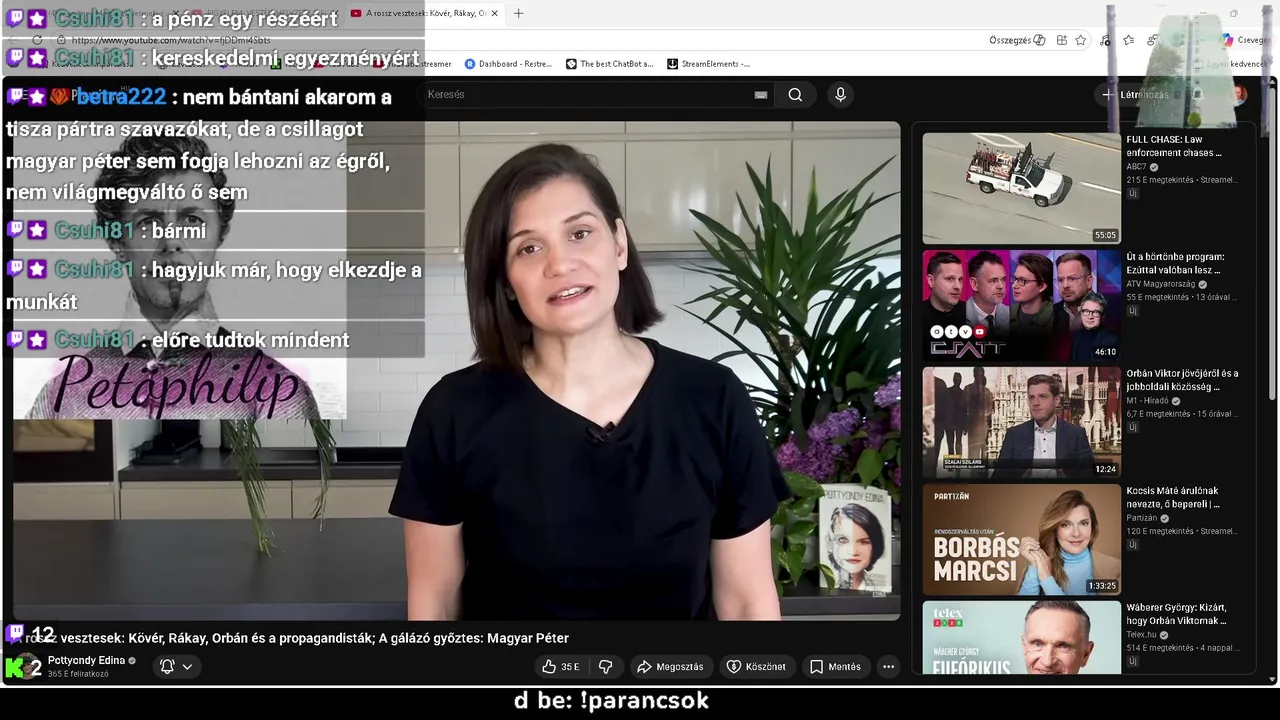Open a new browser tab with plus
The height and width of the screenshot is (720, 1280).
point(518,13)
